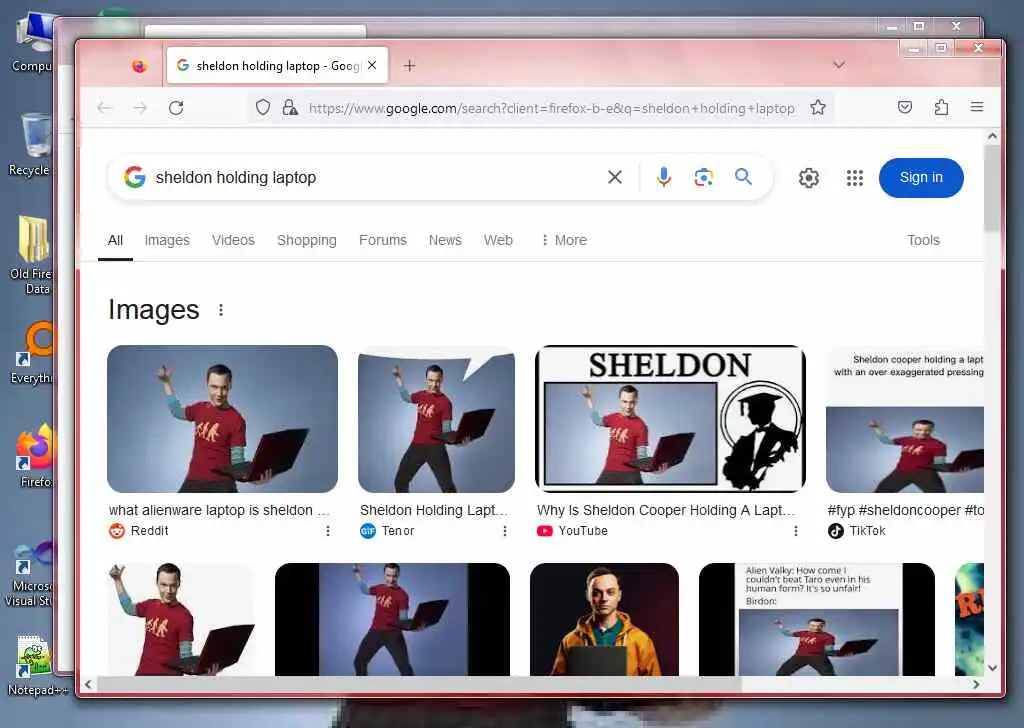Viewport: 1024px width, 728px height.
Task: Click the Google search text field
Action: pos(376,178)
